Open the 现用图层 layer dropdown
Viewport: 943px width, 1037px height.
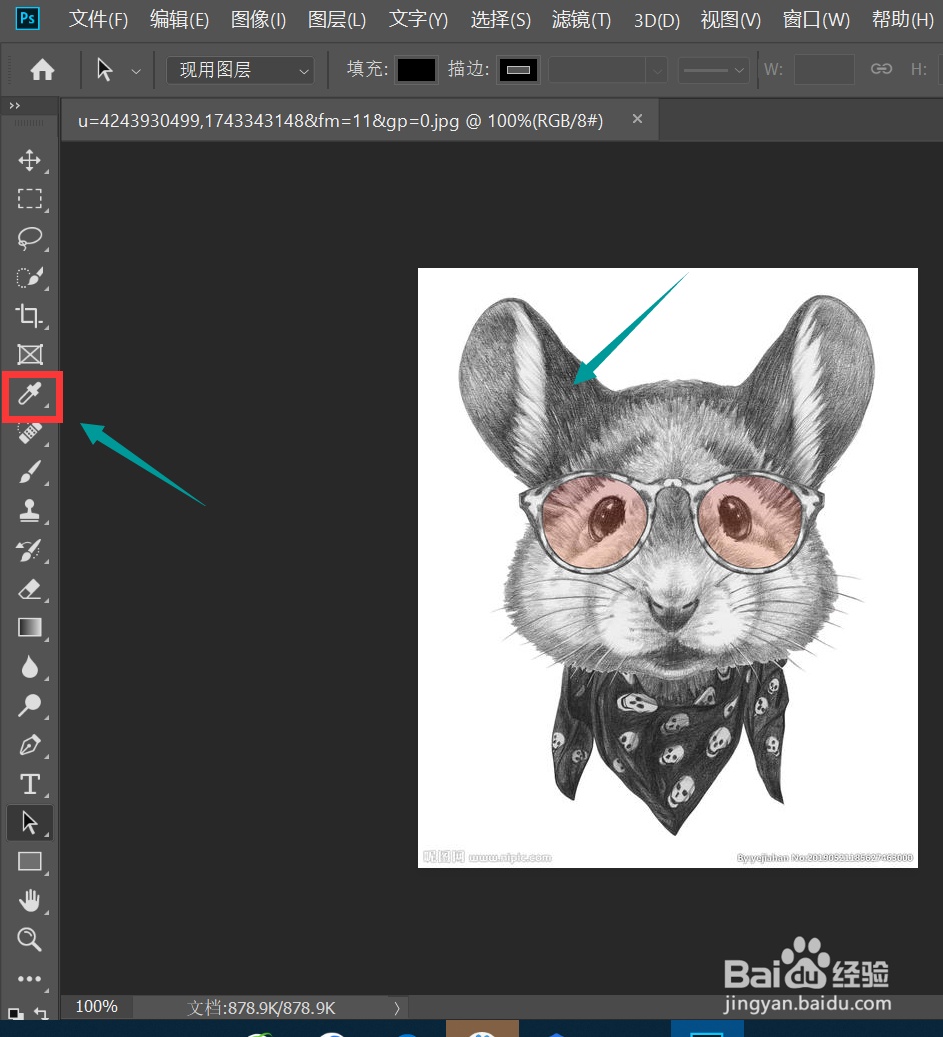point(240,70)
